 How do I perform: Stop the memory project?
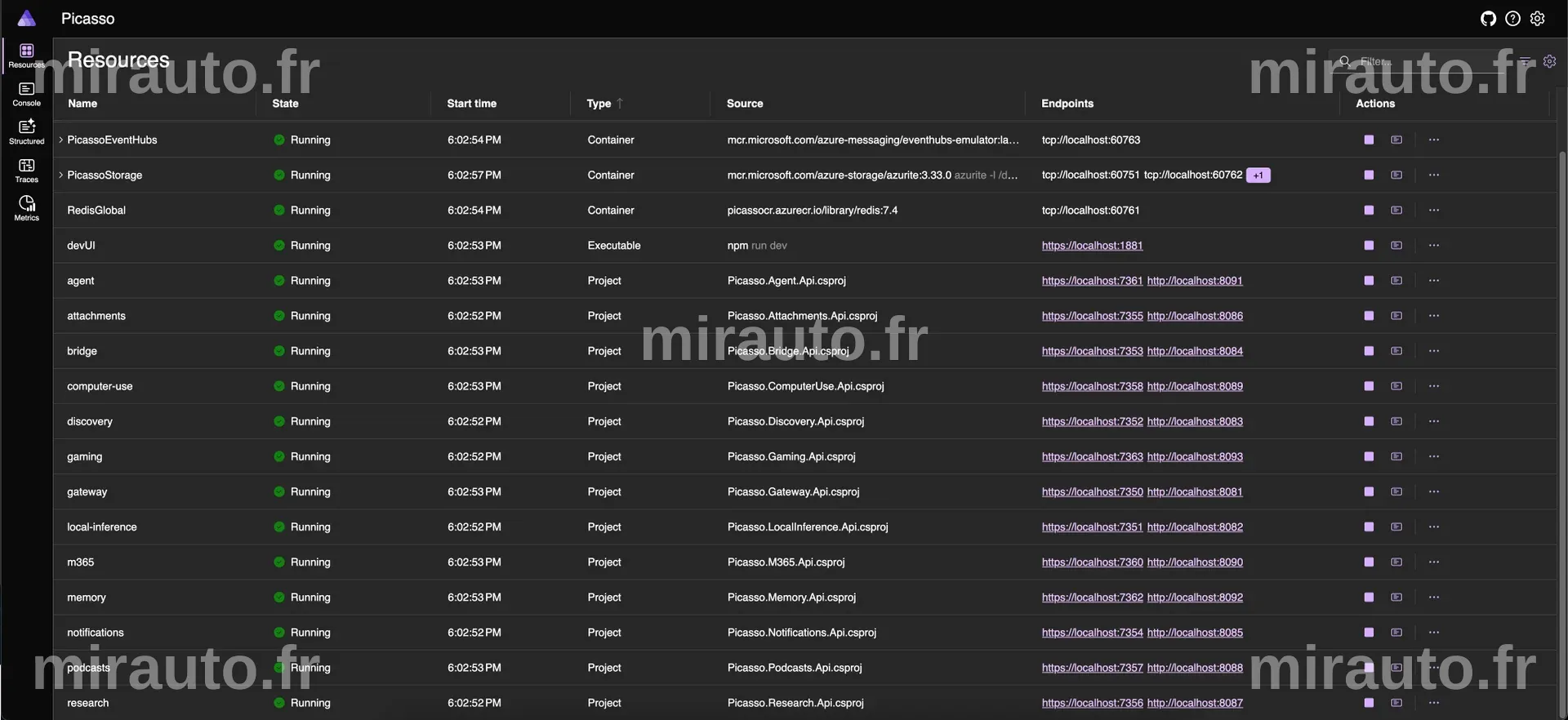(x=1369, y=597)
